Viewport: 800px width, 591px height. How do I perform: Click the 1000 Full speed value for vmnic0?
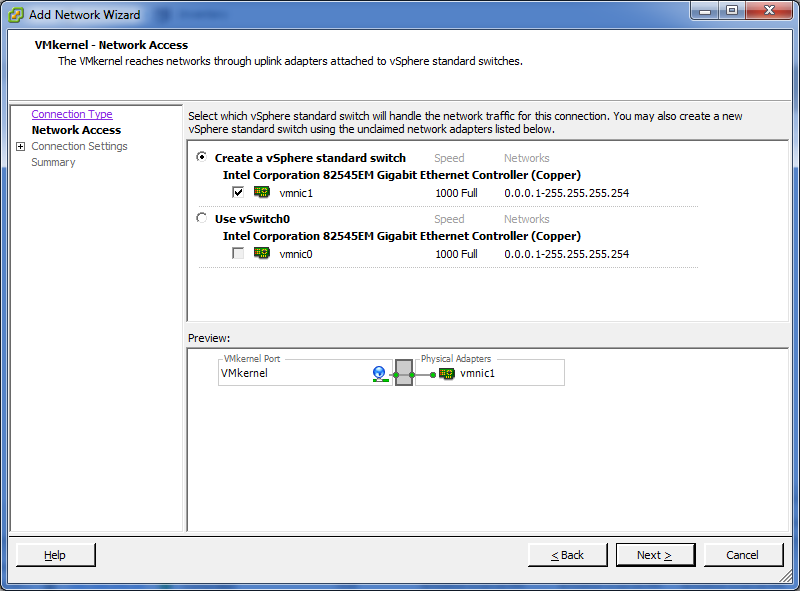(456, 254)
